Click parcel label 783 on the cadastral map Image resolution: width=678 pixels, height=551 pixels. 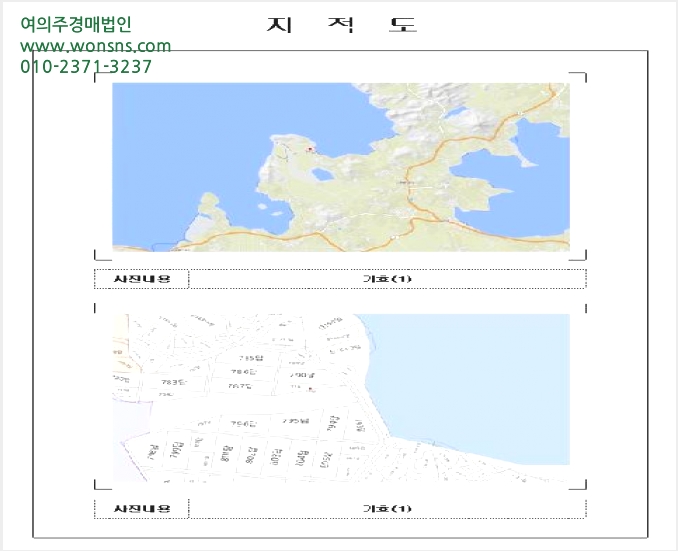[173, 382]
